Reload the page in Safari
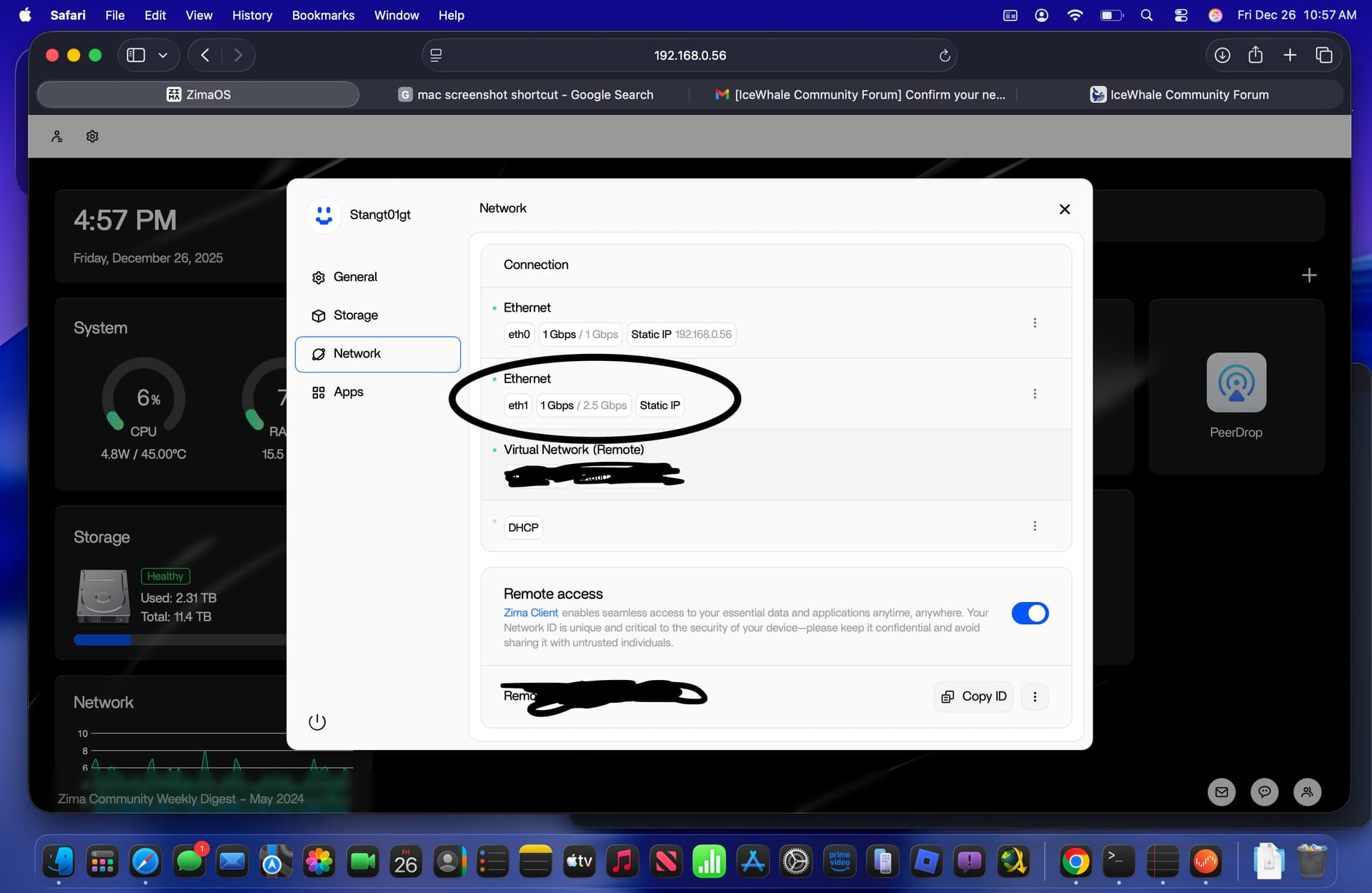 click(944, 56)
